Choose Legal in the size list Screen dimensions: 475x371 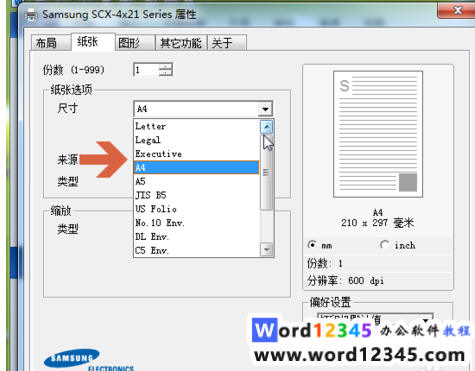(x=196, y=140)
